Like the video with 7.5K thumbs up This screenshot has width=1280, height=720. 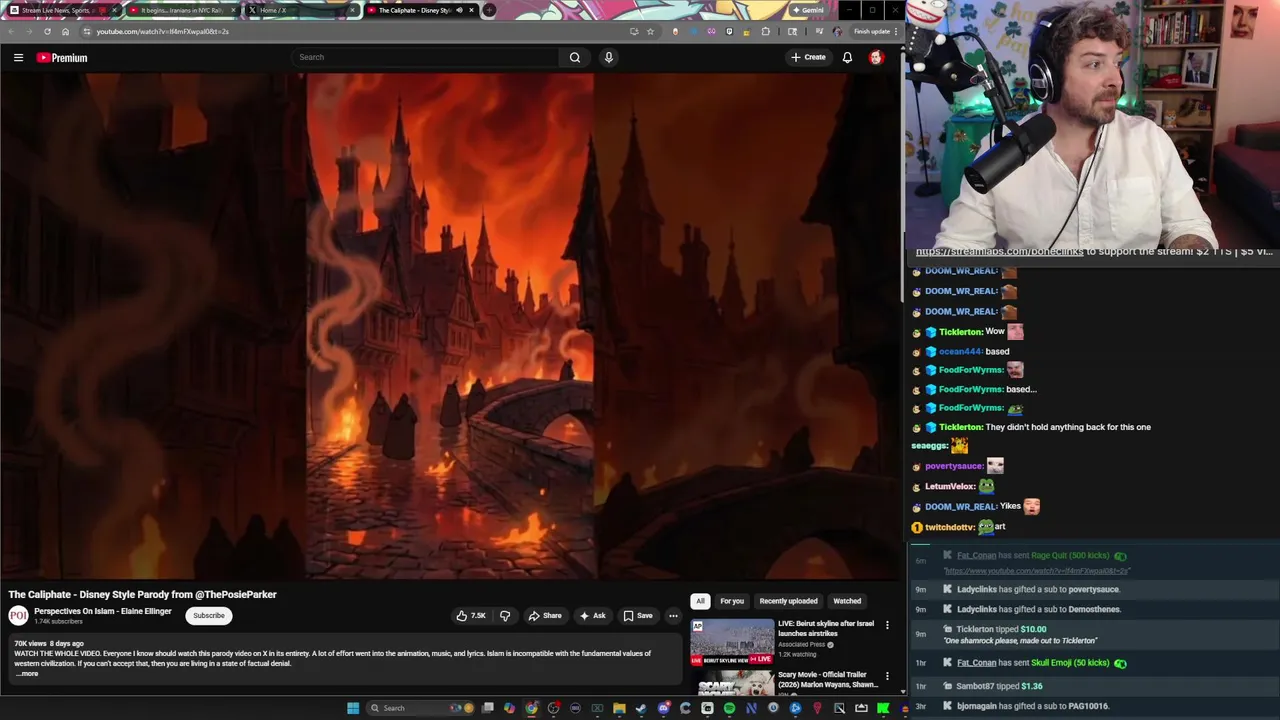[x=471, y=616]
